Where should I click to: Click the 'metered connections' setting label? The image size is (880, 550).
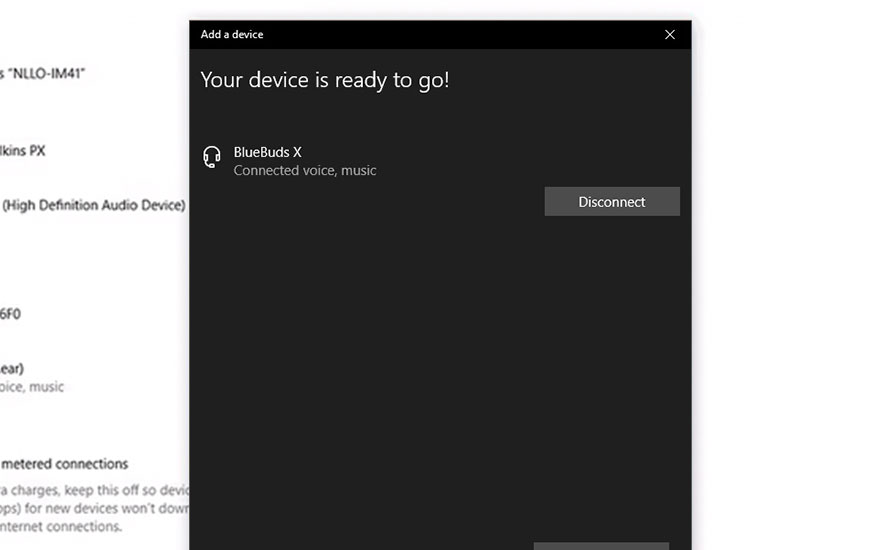click(65, 464)
